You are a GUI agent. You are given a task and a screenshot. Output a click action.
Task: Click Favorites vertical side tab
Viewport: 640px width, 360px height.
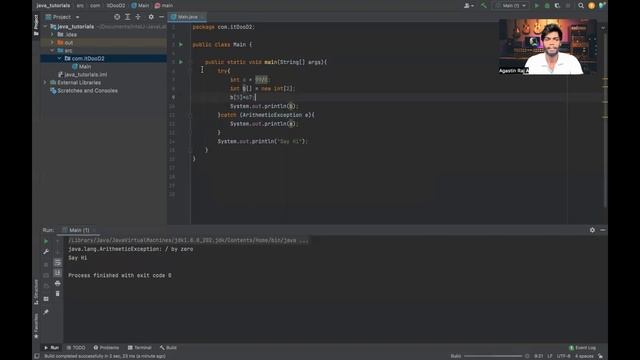point(36,326)
